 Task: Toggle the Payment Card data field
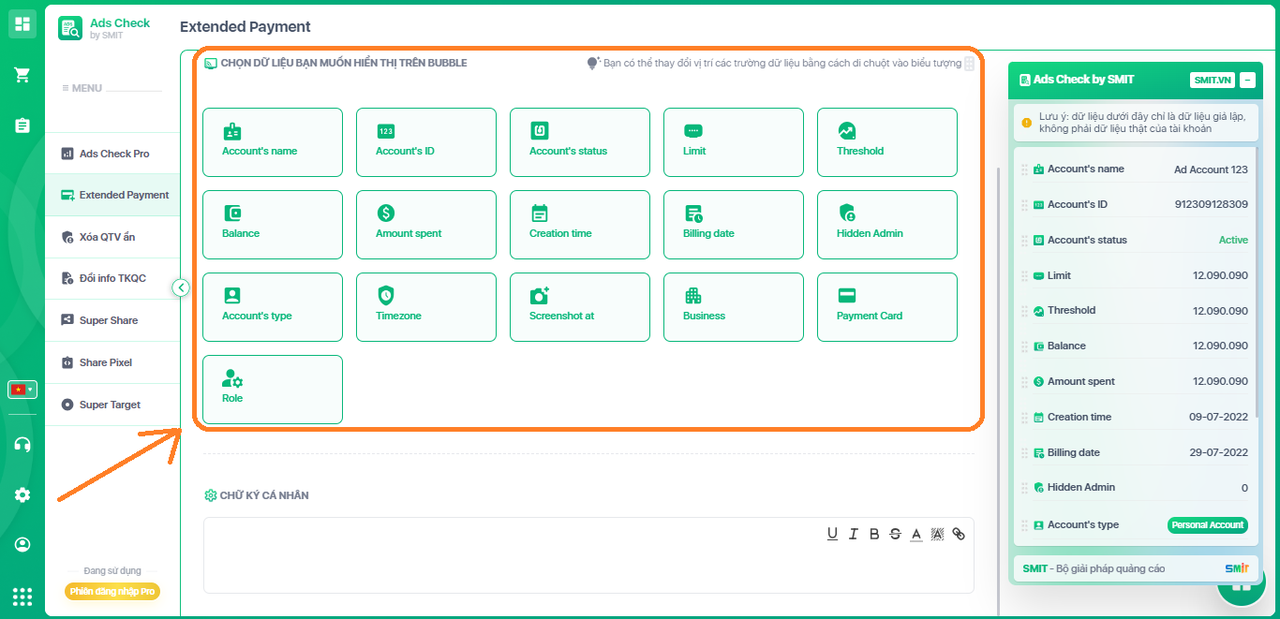887,307
